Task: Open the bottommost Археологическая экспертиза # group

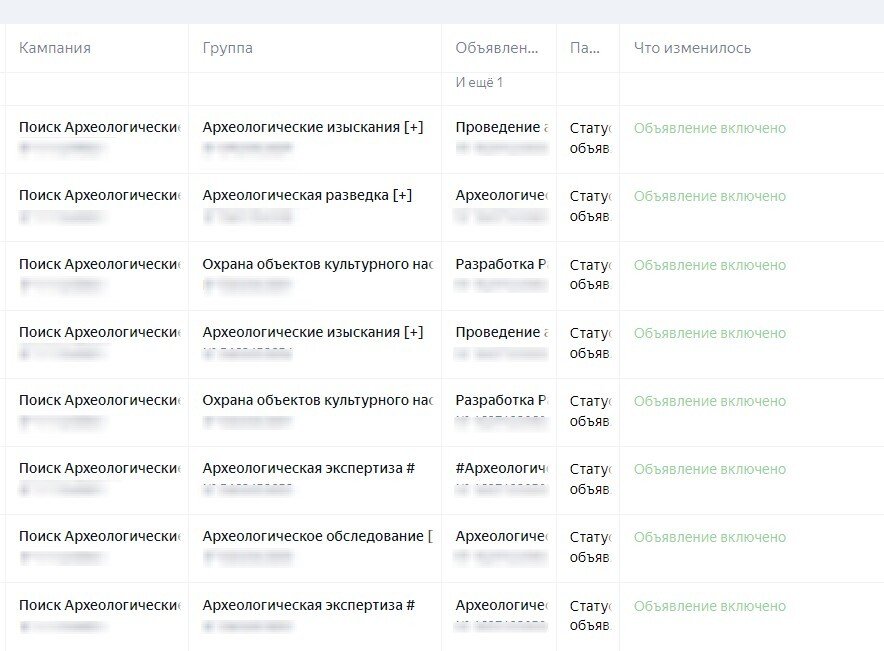Action: [x=308, y=605]
